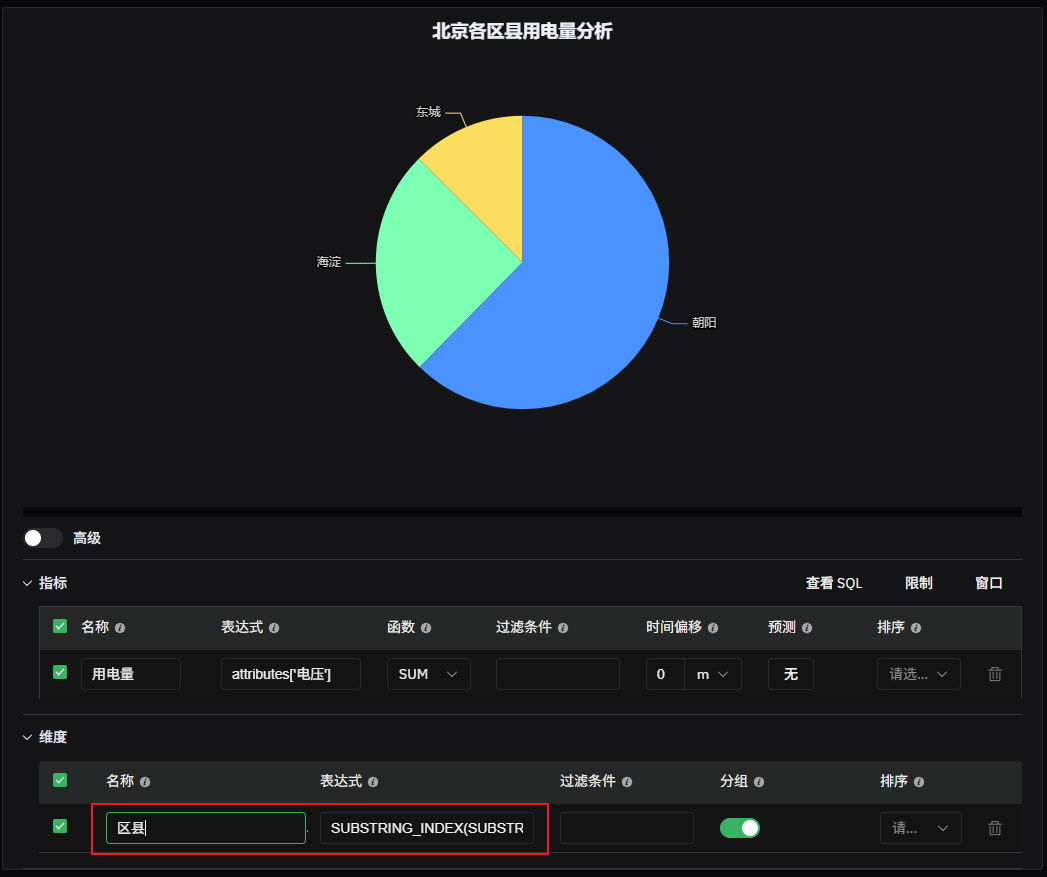Click the 东城 pie chart label

[x=429, y=112]
